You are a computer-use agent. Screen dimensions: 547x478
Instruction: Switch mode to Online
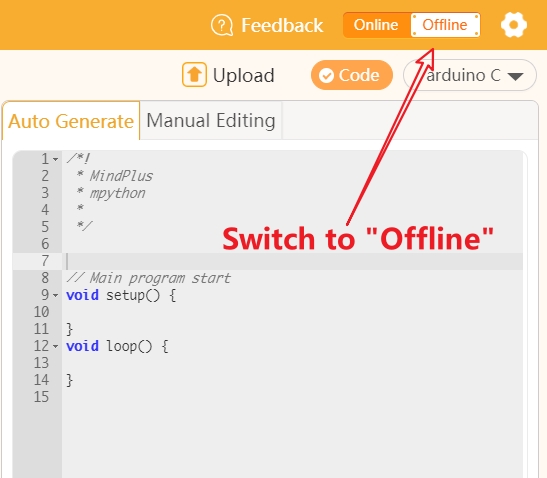[x=376, y=25]
